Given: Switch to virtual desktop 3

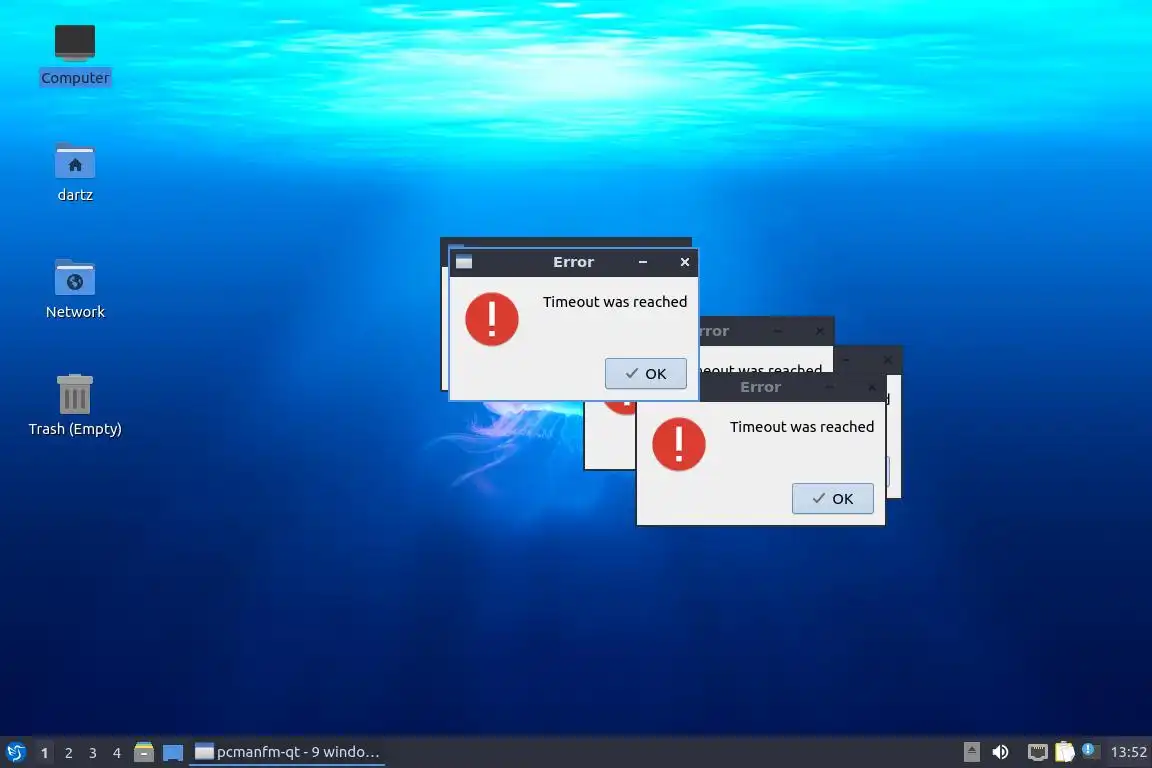Looking at the screenshot, I should (93, 753).
